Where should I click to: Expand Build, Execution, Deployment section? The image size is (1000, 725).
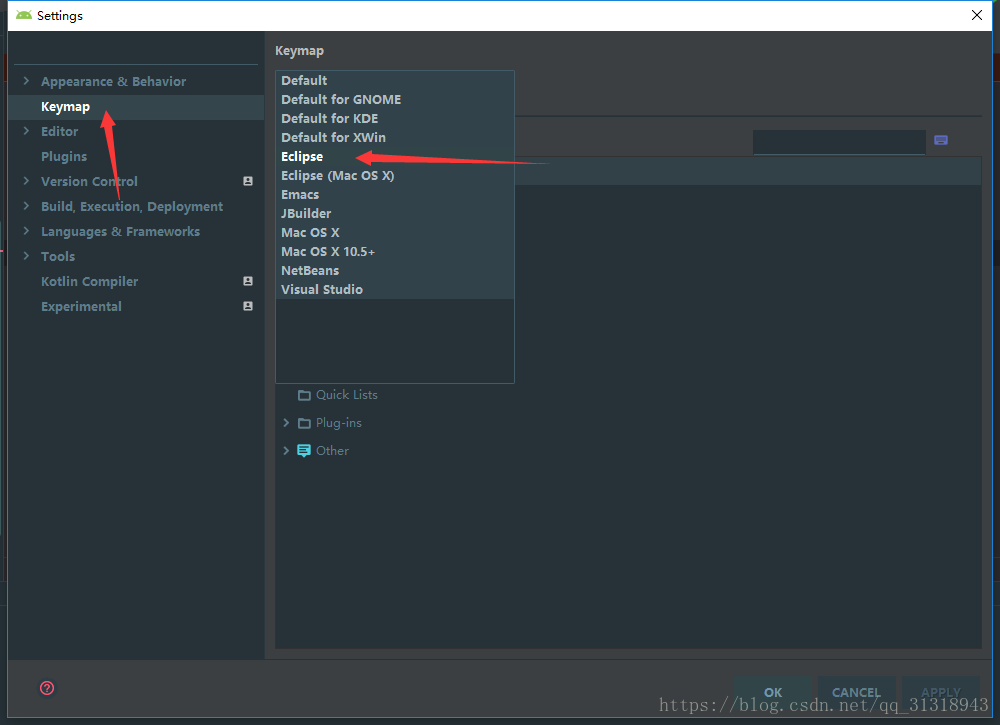(x=26, y=205)
